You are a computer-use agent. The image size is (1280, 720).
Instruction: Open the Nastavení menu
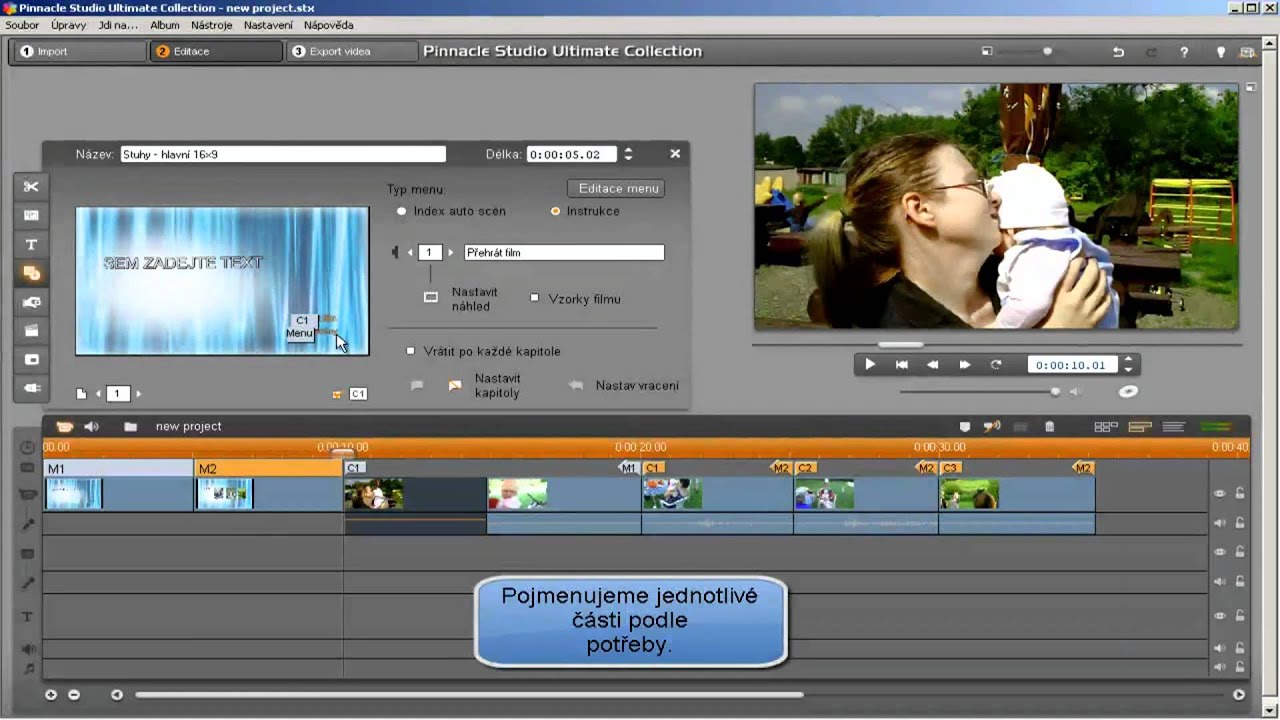(268, 25)
